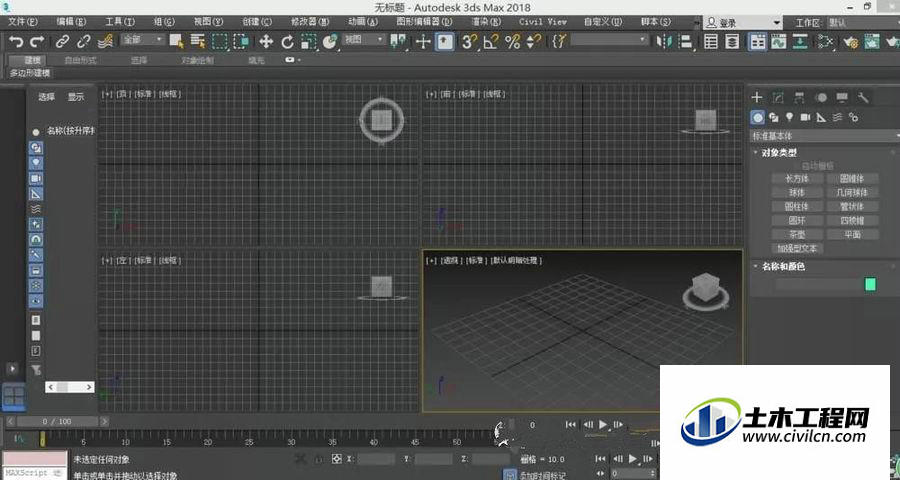The width and height of the screenshot is (900, 480).
Task: Open the selection filter 全部 dropdown
Action: pos(142,40)
